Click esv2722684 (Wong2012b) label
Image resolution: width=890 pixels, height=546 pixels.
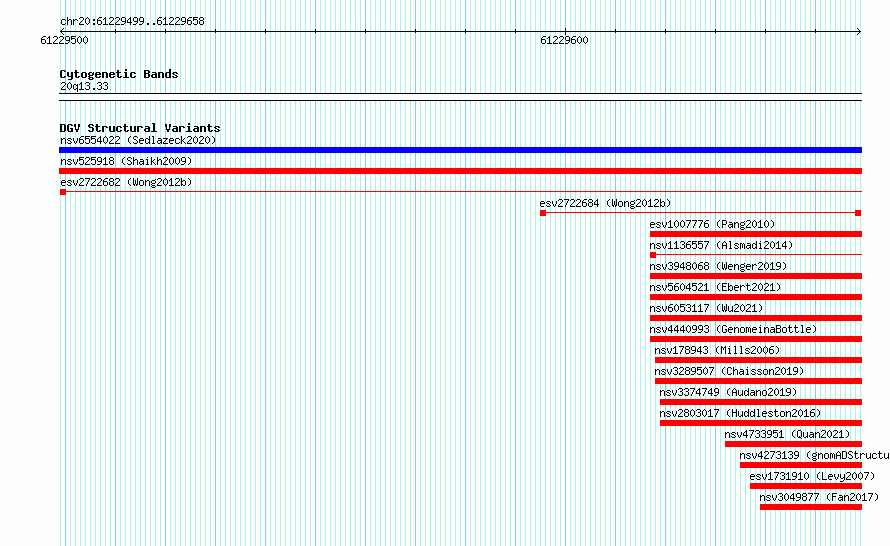tap(605, 203)
